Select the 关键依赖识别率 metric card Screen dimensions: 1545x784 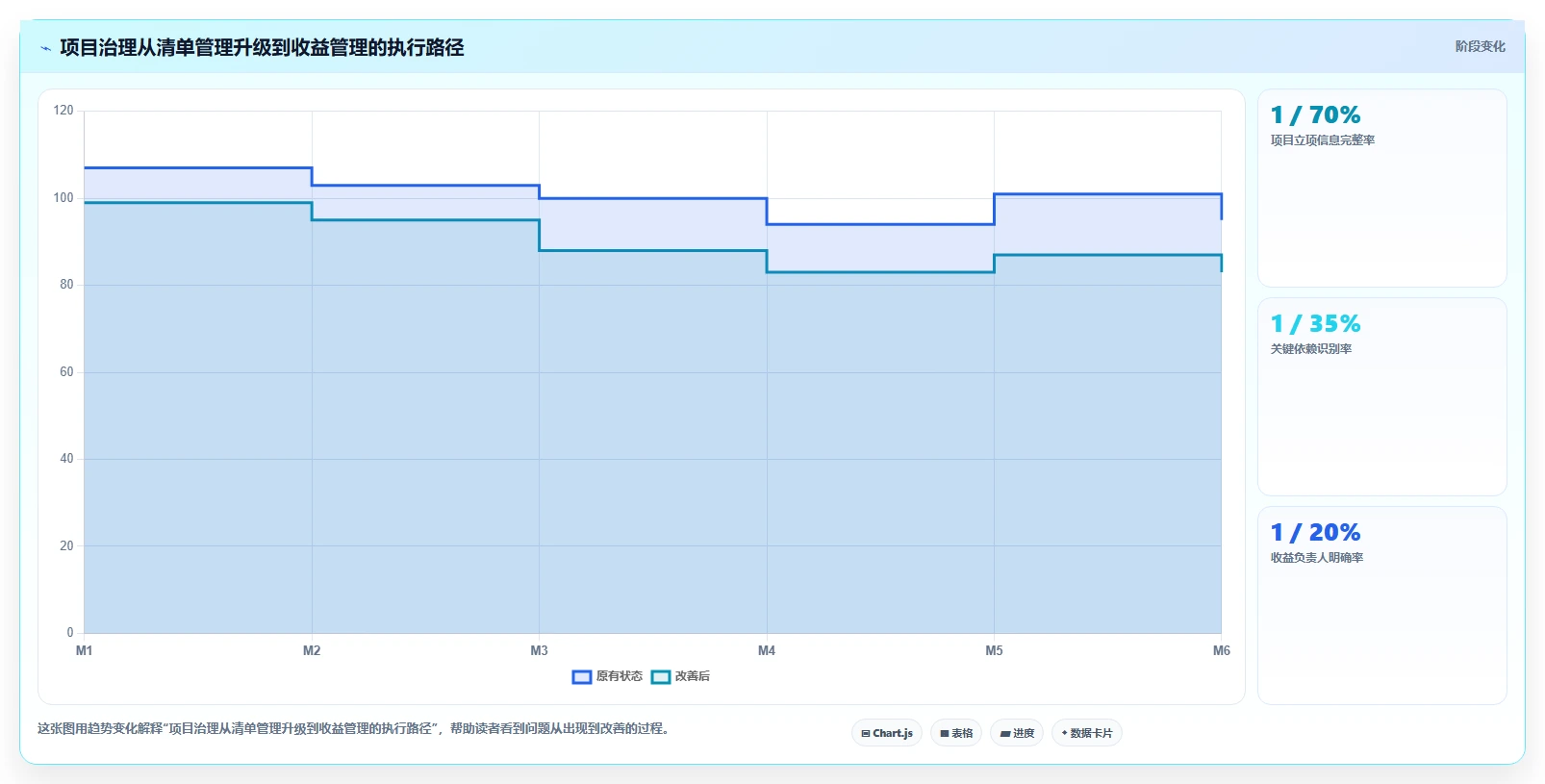click(x=1381, y=396)
